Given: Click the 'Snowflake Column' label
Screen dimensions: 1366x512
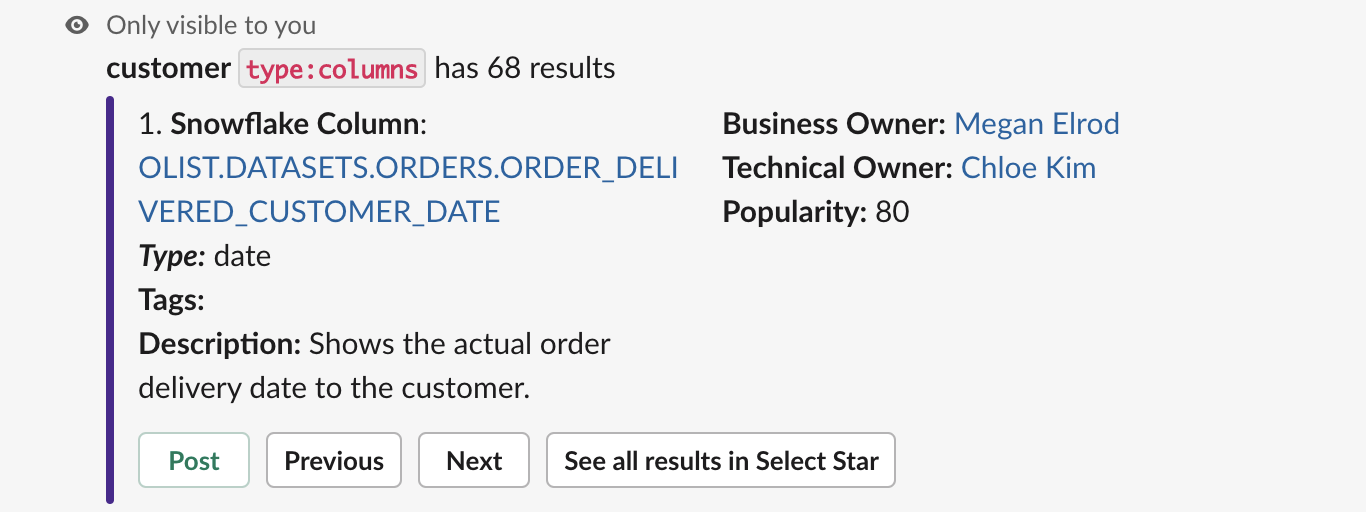Looking at the screenshot, I should point(295,125).
